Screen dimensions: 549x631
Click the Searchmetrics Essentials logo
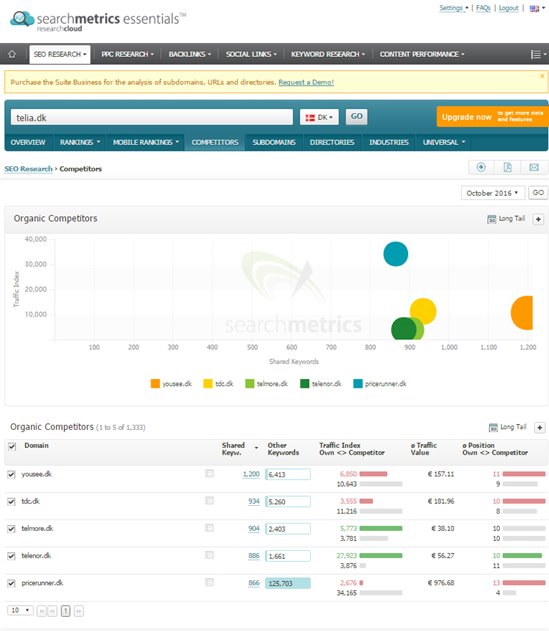[x=98, y=21]
